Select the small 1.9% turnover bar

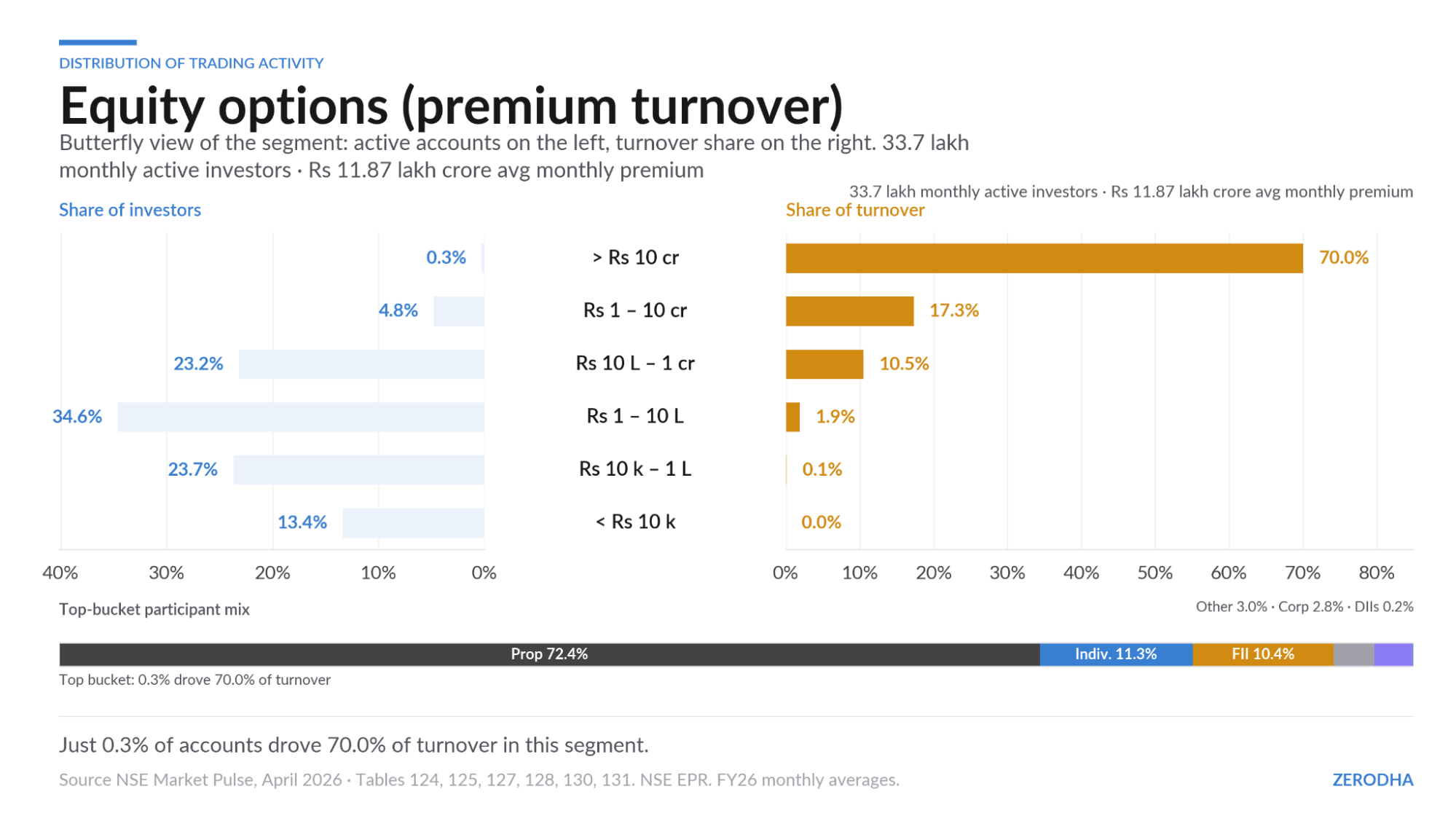pyautogui.click(x=792, y=417)
